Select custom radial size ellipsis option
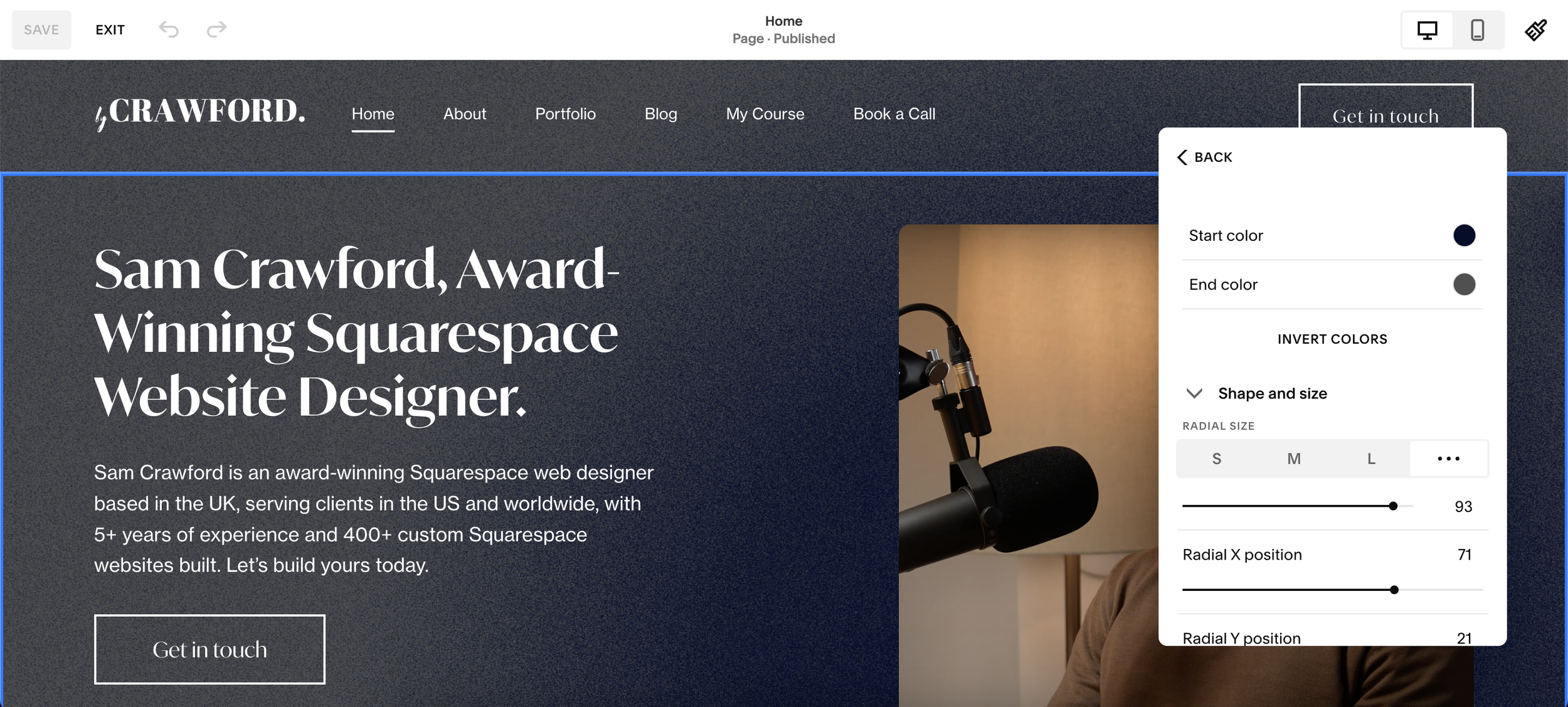The height and width of the screenshot is (707, 1568). (1448, 459)
